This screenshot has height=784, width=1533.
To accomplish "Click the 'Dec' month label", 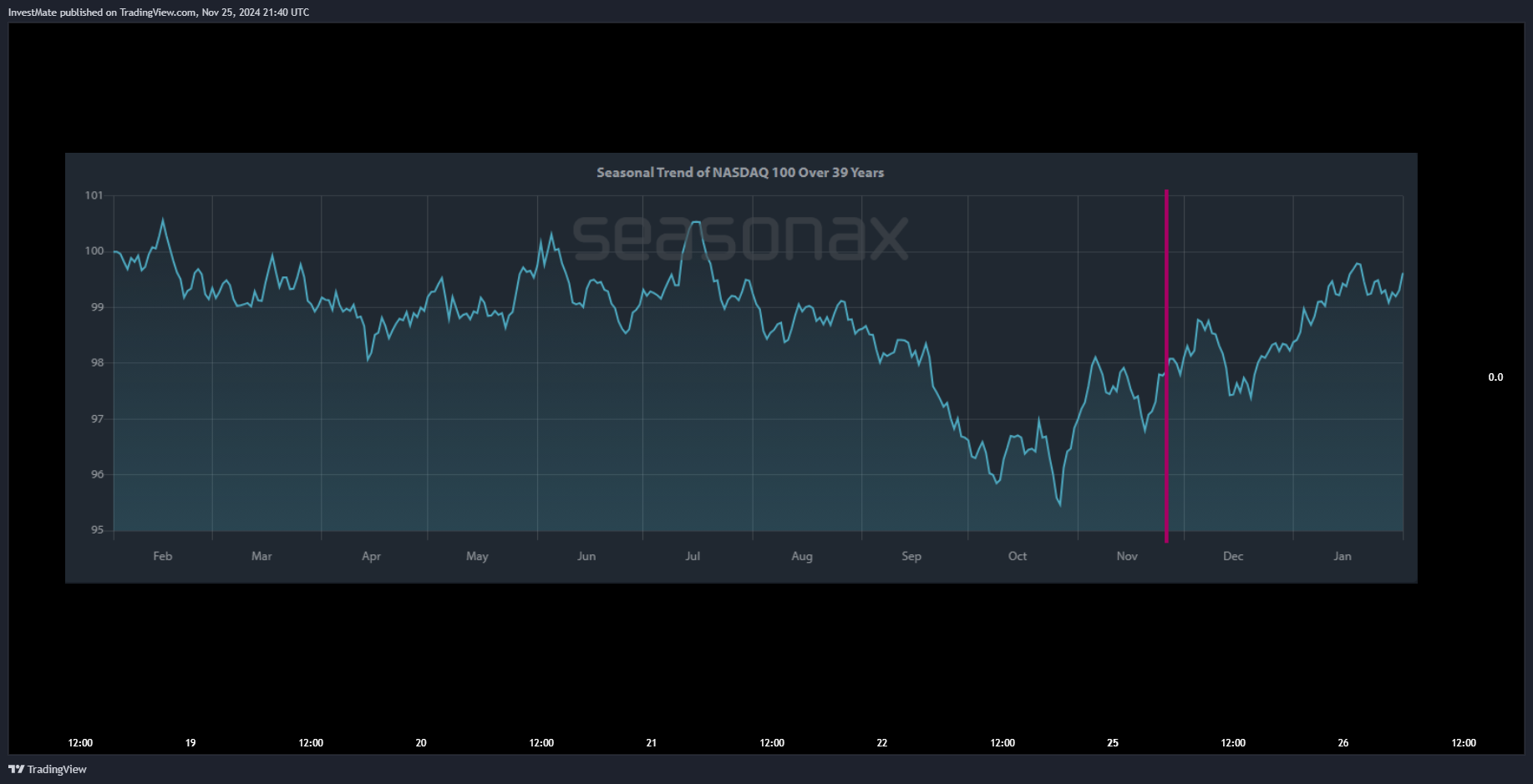I will 1233,556.
